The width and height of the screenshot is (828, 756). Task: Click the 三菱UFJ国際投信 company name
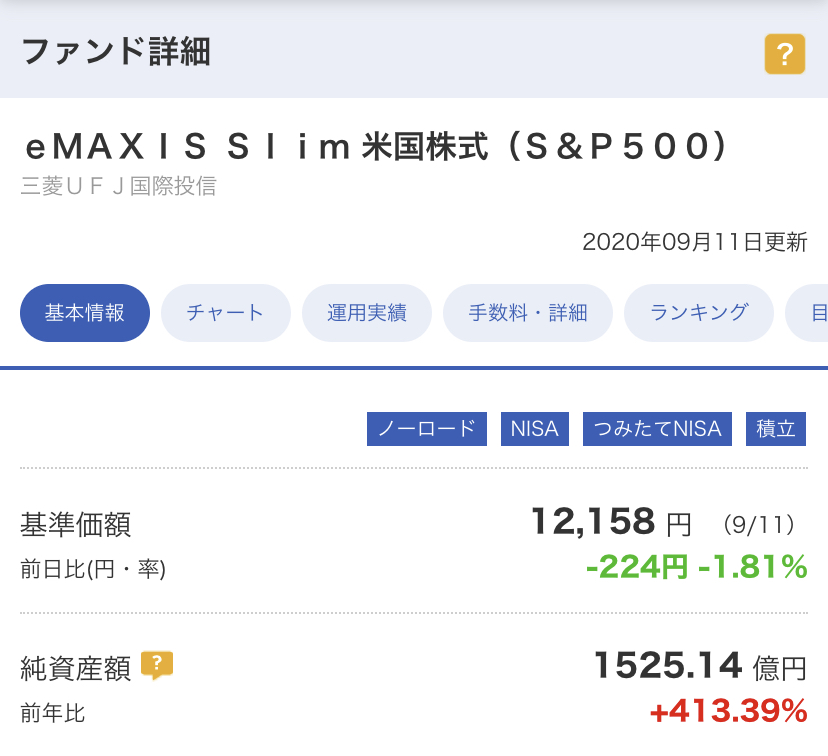click(x=118, y=186)
